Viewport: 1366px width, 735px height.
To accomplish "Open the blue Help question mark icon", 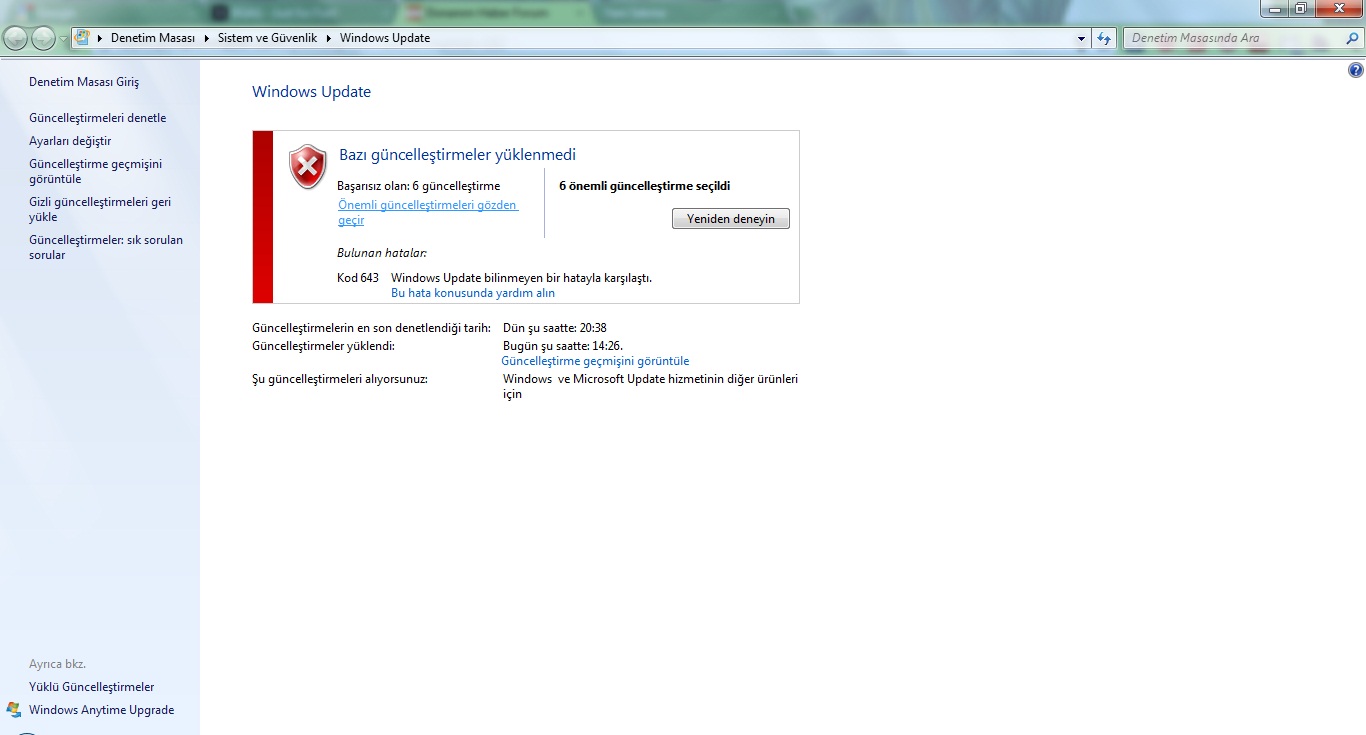I will click(x=1355, y=70).
